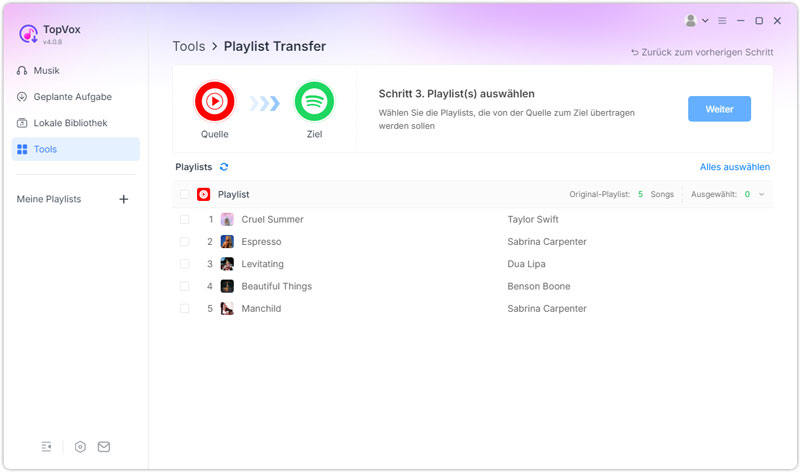The image size is (800, 472).
Task: Open the mail feedback icon
Action: tap(104, 447)
